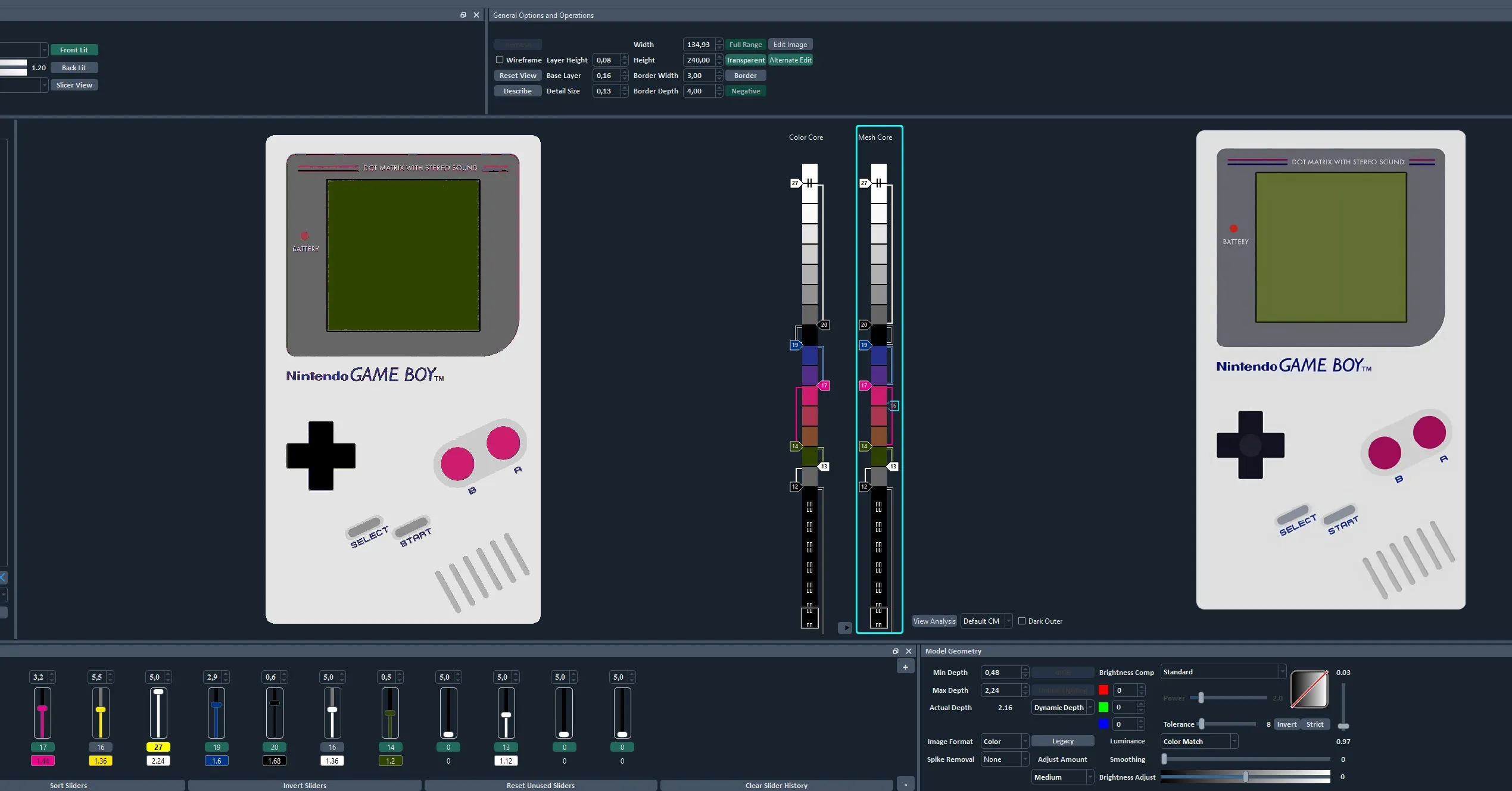Click the minus icon beside Clear Slider History

pyautogui.click(x=906, y=784)
